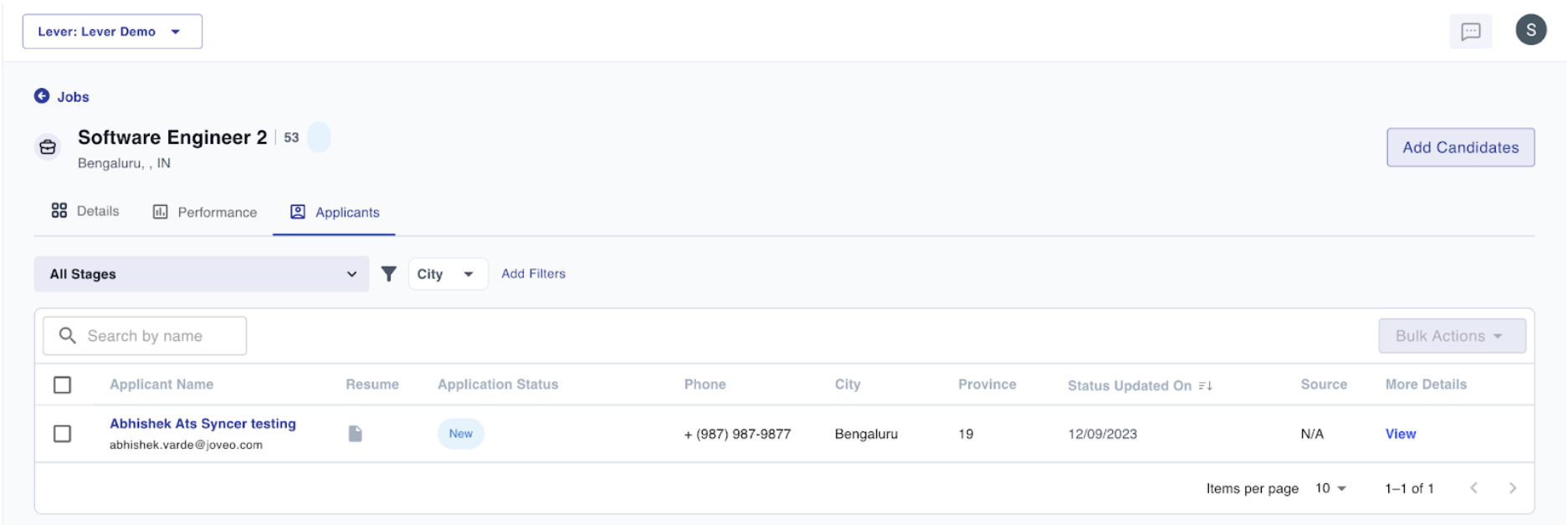Click the filter funnel icon

pyautogui.click(x=388, y=274)
